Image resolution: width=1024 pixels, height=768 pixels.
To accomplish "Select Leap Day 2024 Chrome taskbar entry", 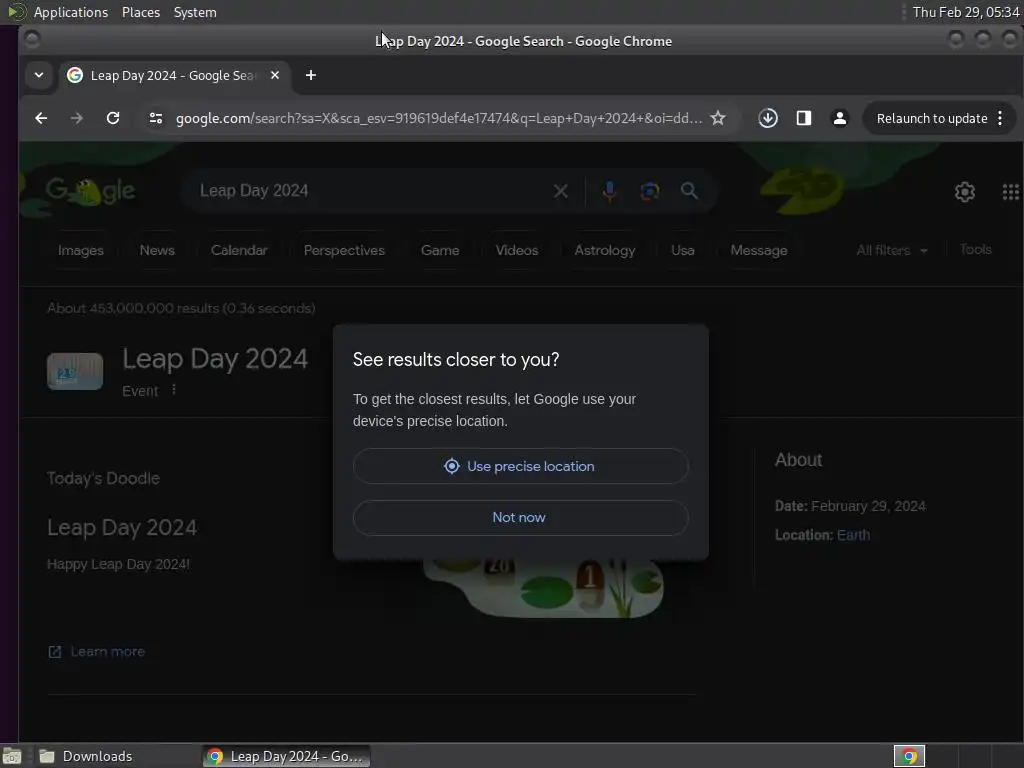I will 285,756.
